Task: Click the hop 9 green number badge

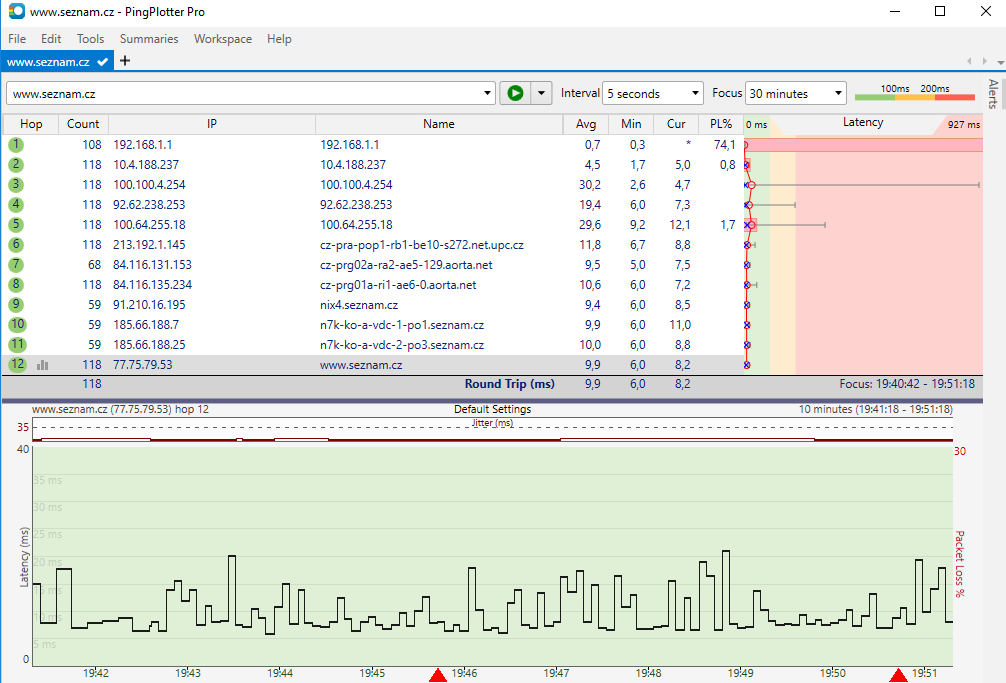Action: pyautogui.click(x=16, y=305)
